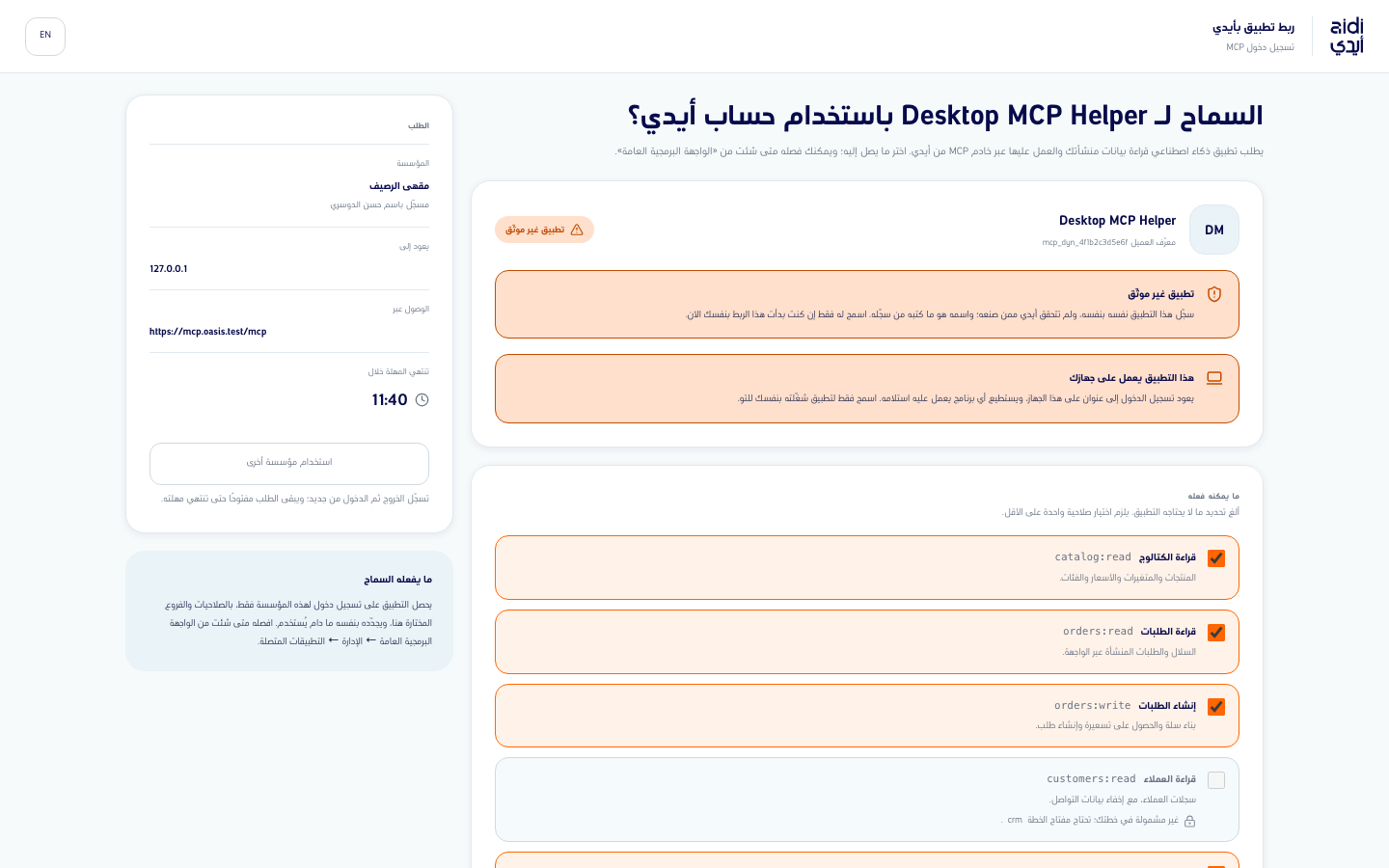The height and width of the screenshot is (868, 1389).
Task: Click the "تسجيل دخول MCP" header subtitle
Action: tap(1261, 47)
